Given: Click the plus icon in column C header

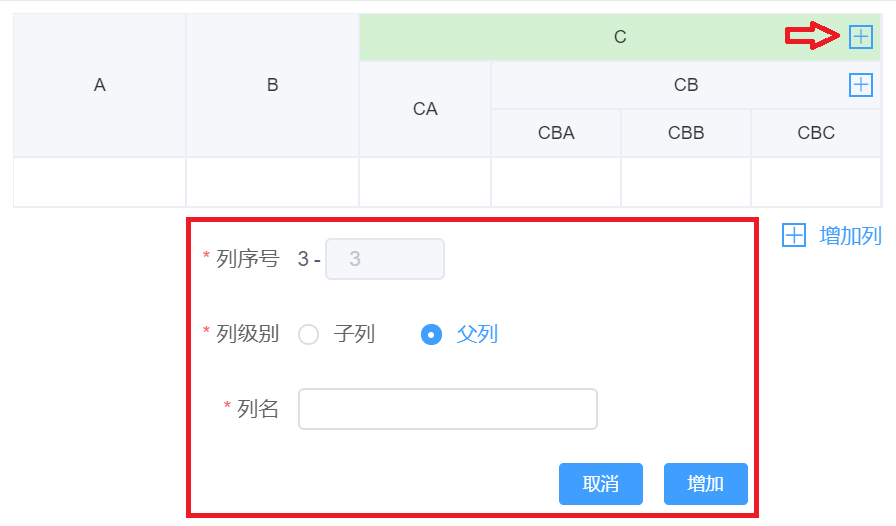Looking at the screenshot, I should coord(860,37).
